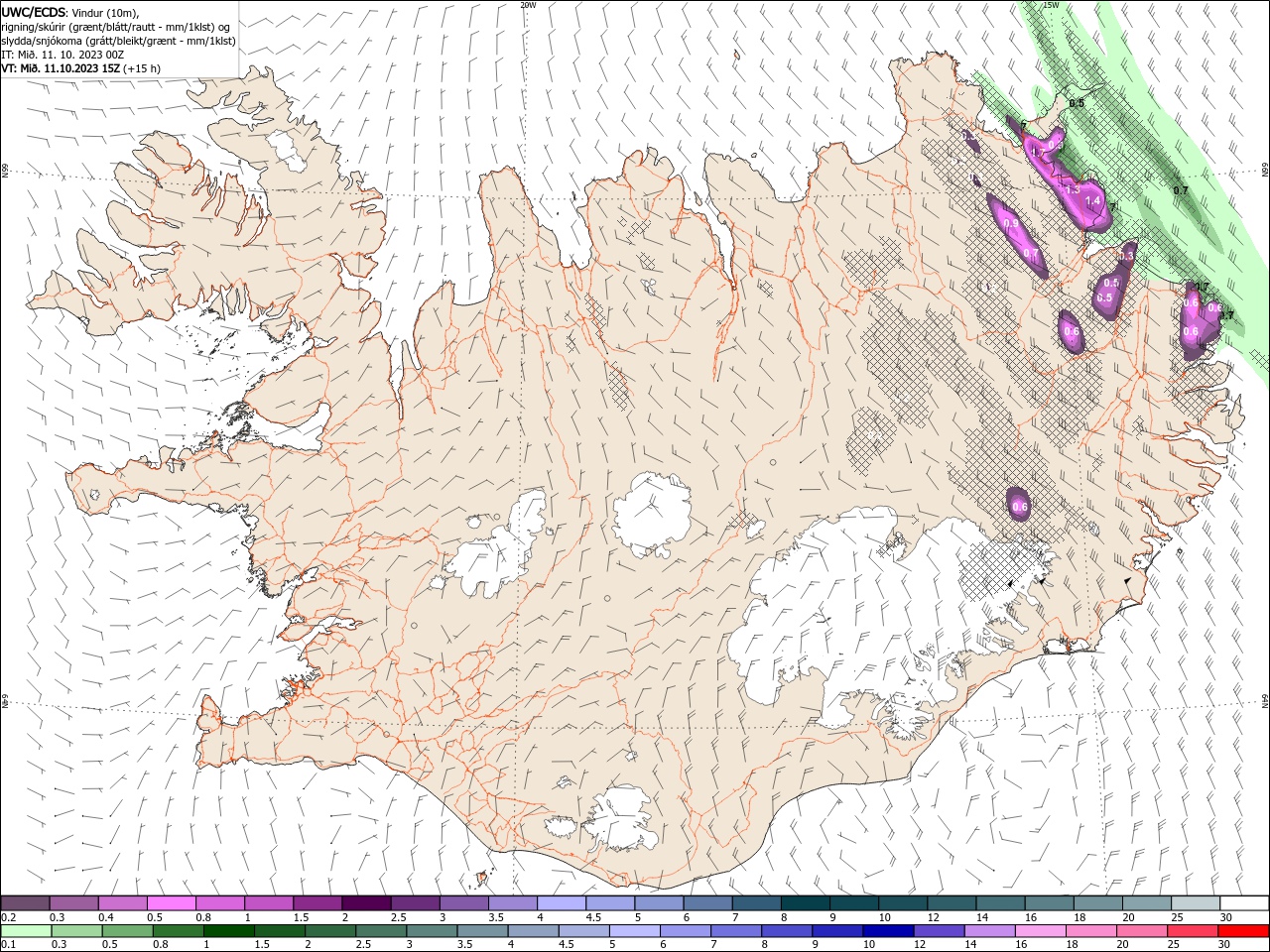Screen dimensions: 1270x952
Task: Click the 'rigning/skúrir' legend description line
Action: click(x=116, y=27)
